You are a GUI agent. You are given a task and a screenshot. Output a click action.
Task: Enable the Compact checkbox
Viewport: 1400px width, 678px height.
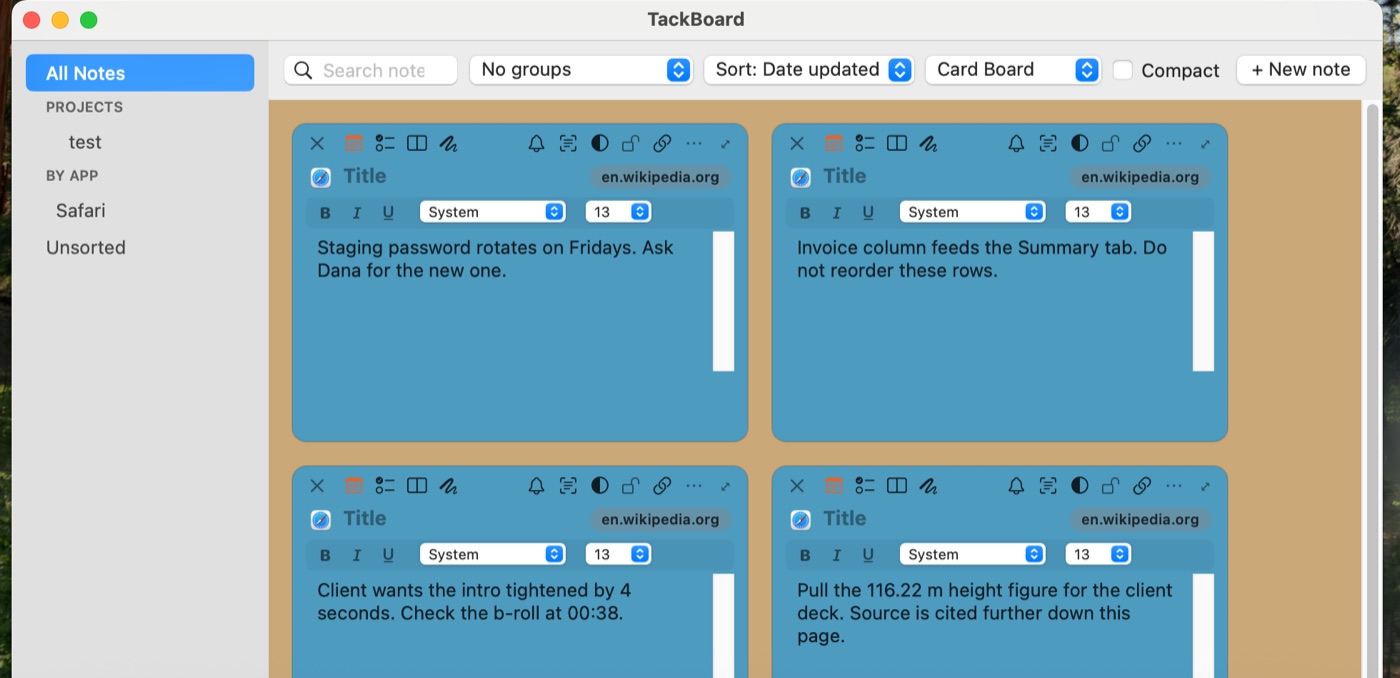coord(1123,70)
